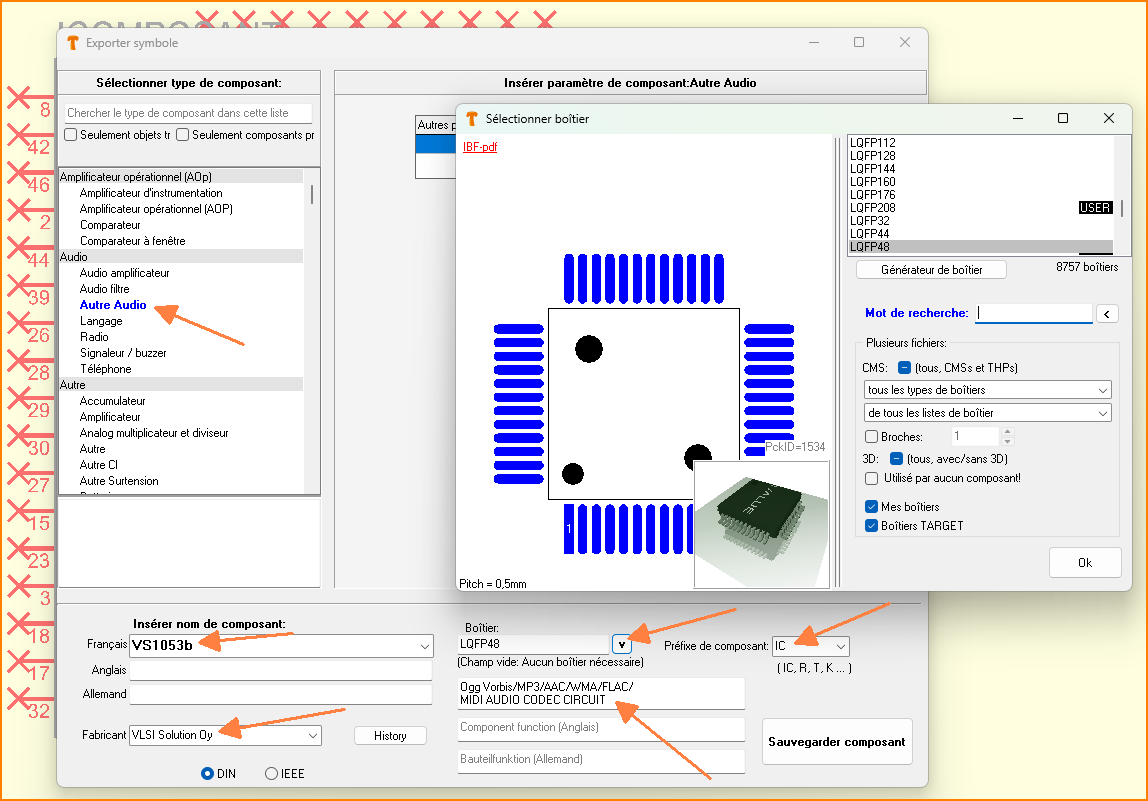Uncheck the Boîtiers TARGET option
Screen dimensions: 1148x801
[871, 525]
